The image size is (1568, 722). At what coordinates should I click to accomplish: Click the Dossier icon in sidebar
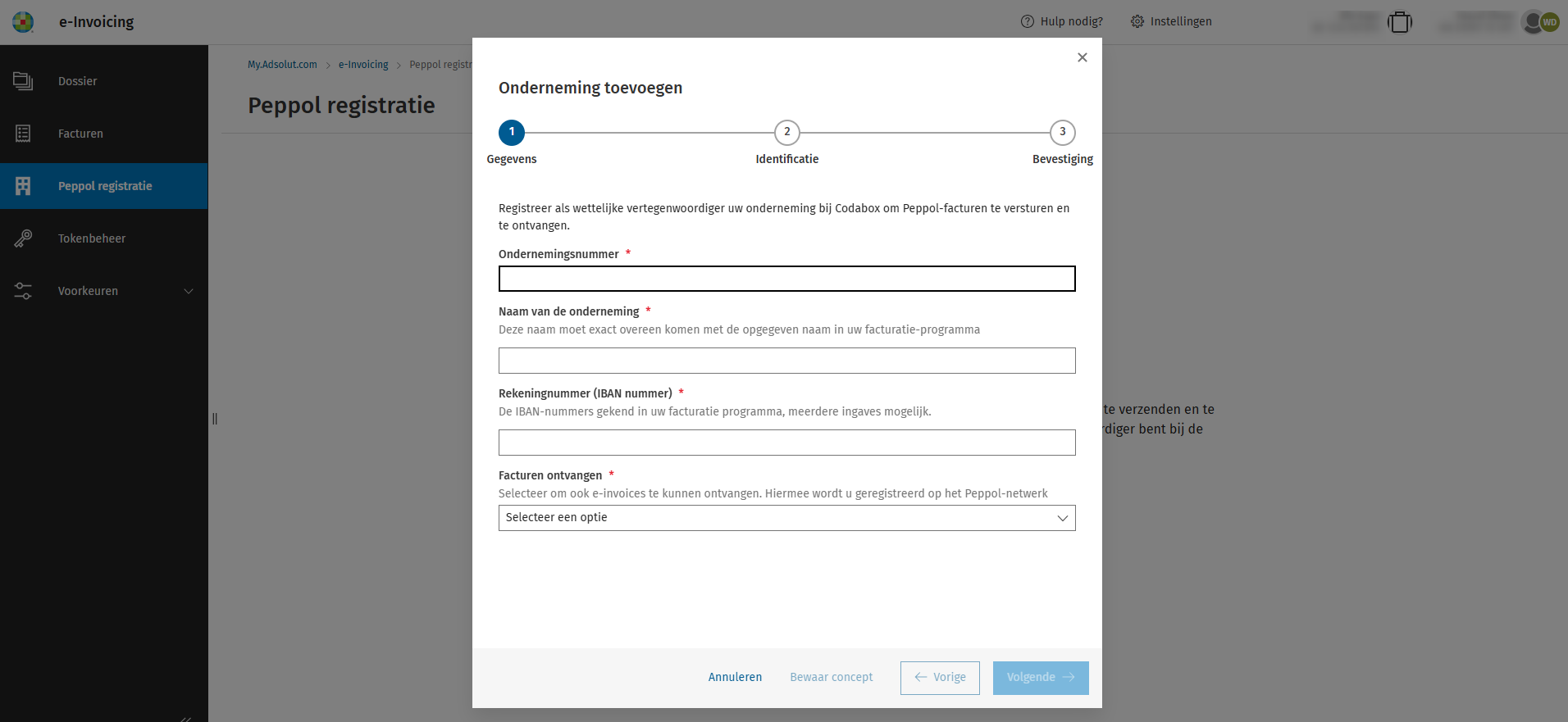coord(23,81)
